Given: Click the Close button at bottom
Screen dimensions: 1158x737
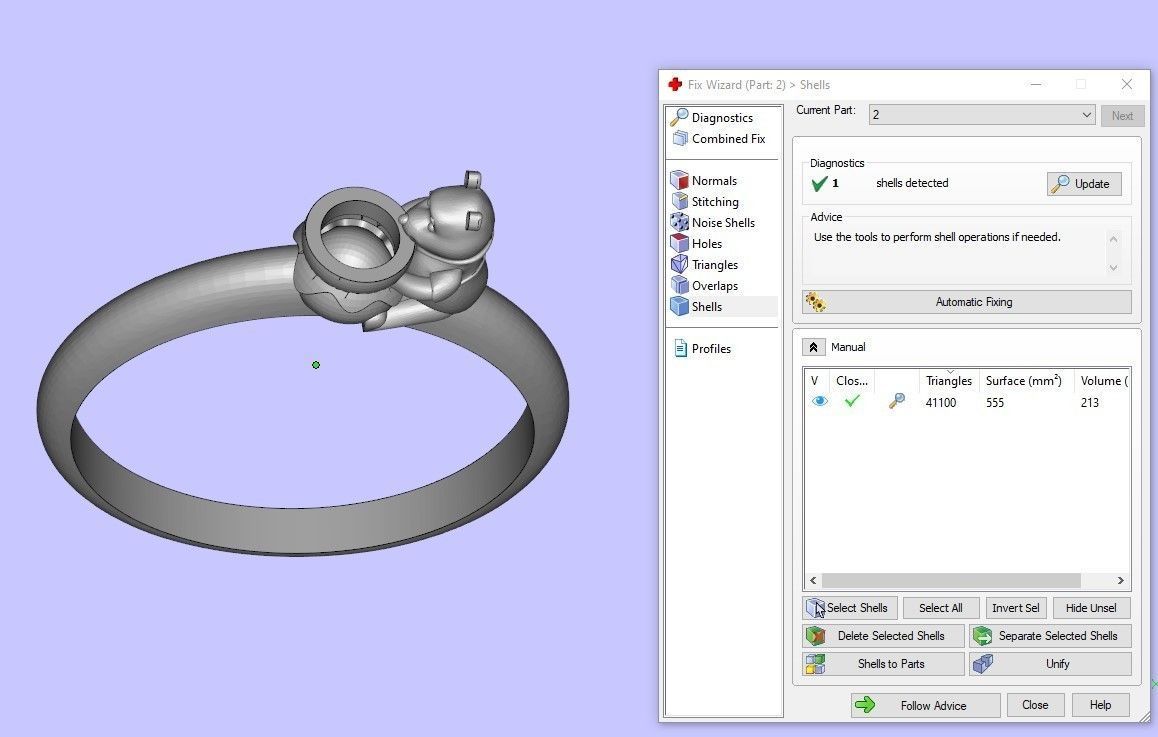Looking at the screenshot, I should [1035, 705].
